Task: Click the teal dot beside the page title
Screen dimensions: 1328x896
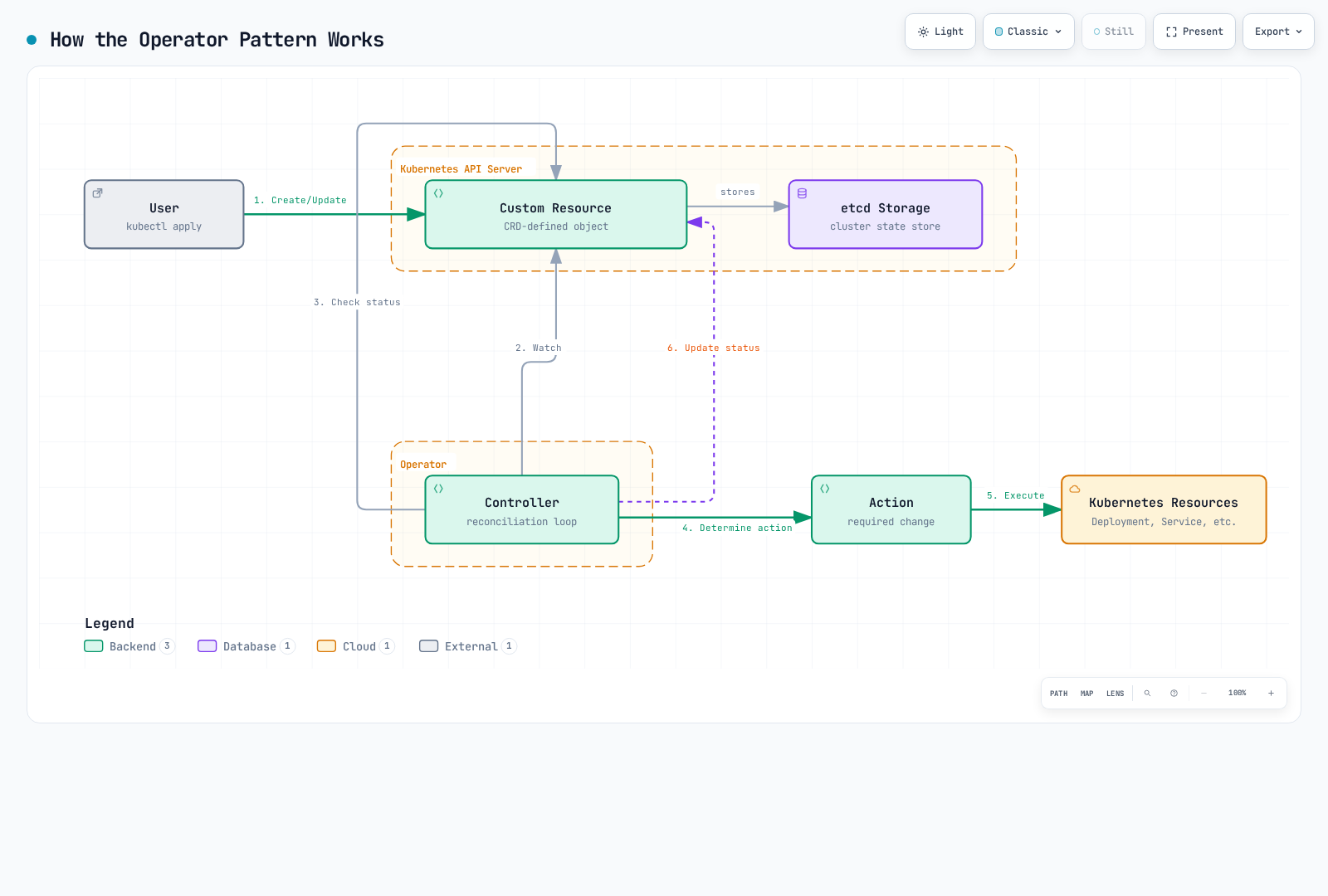Action: [x=32, y=40]
